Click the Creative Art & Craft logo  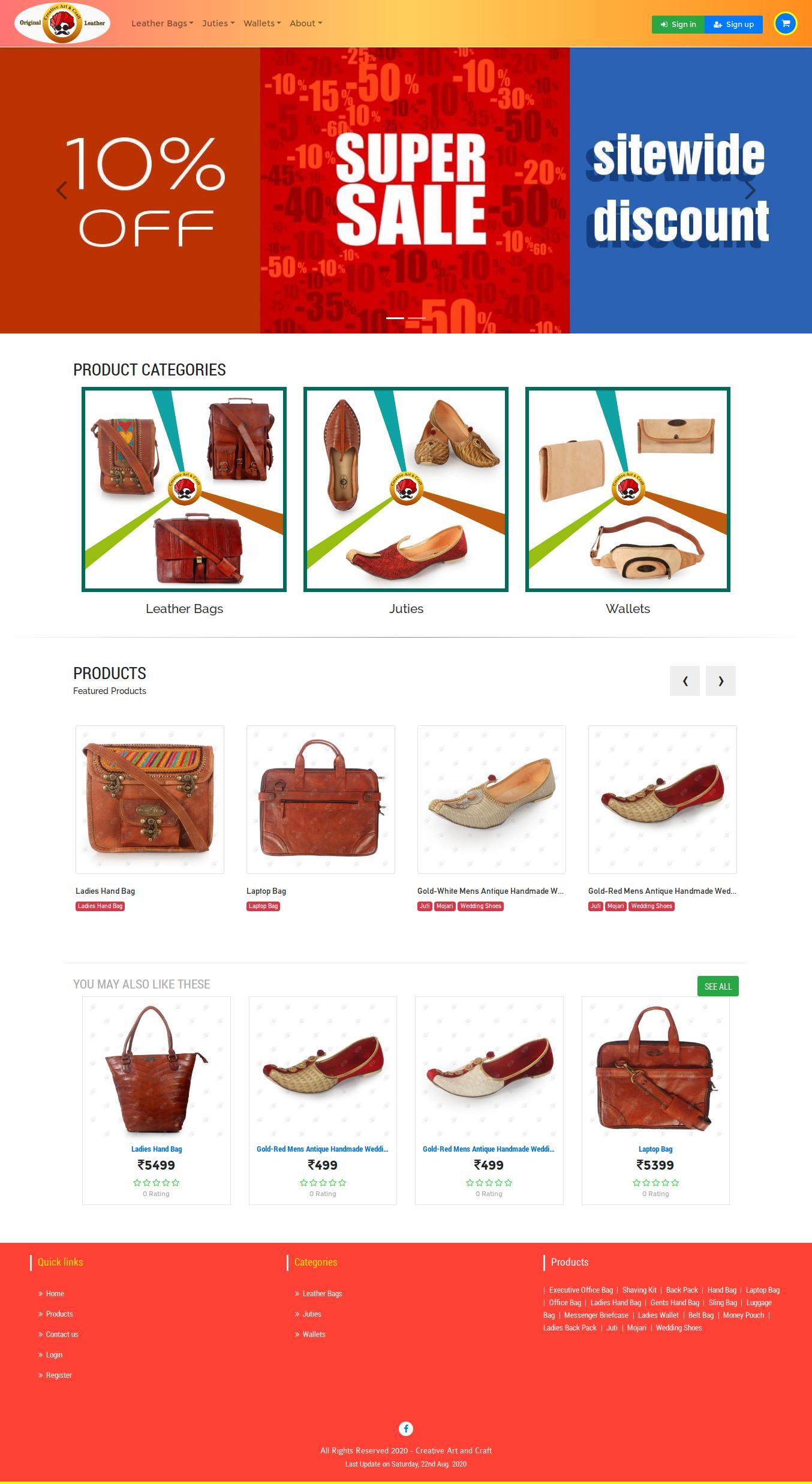62,23
